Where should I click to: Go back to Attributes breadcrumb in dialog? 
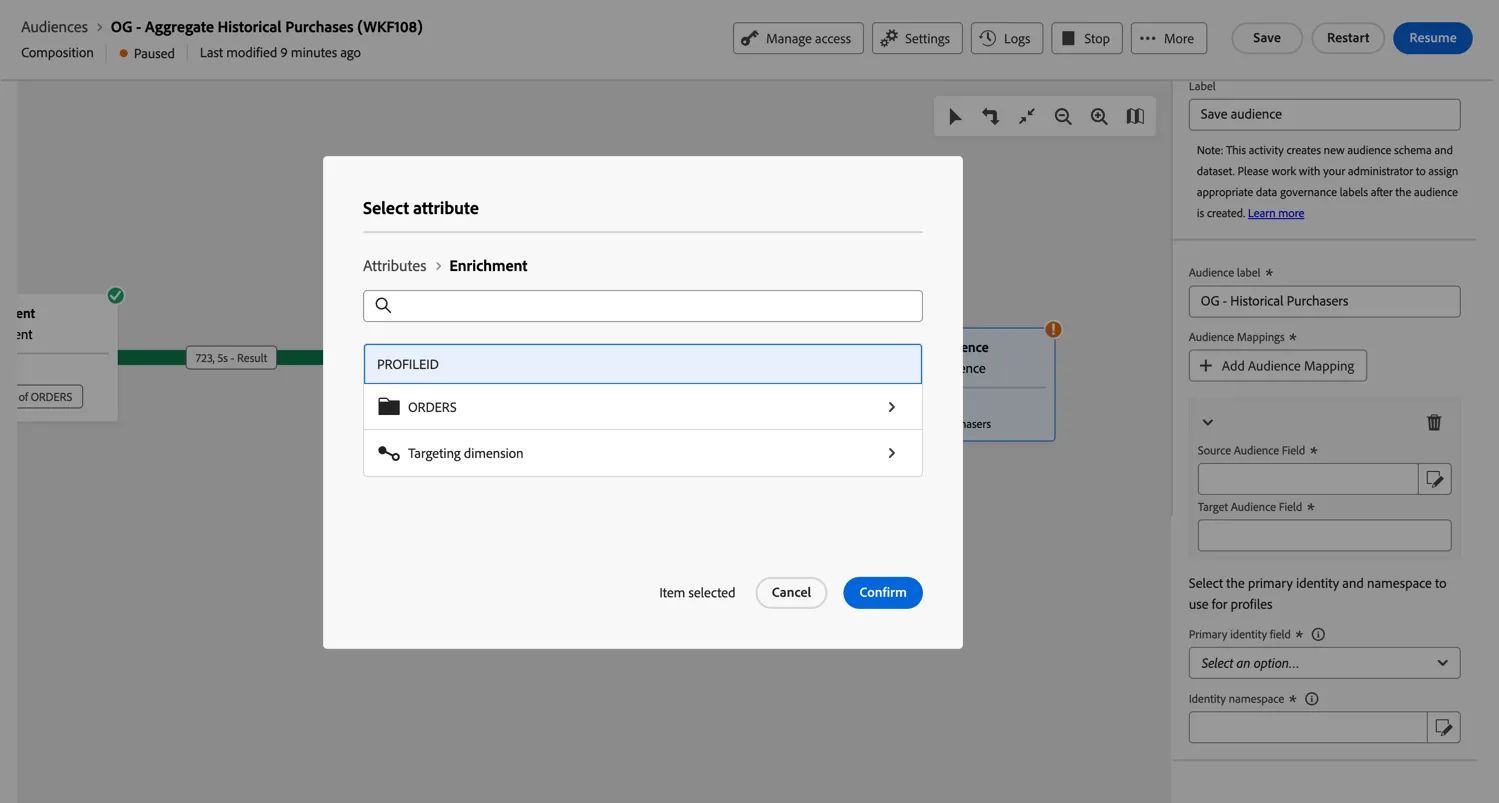pyautogui.click(x=395, y=266)
